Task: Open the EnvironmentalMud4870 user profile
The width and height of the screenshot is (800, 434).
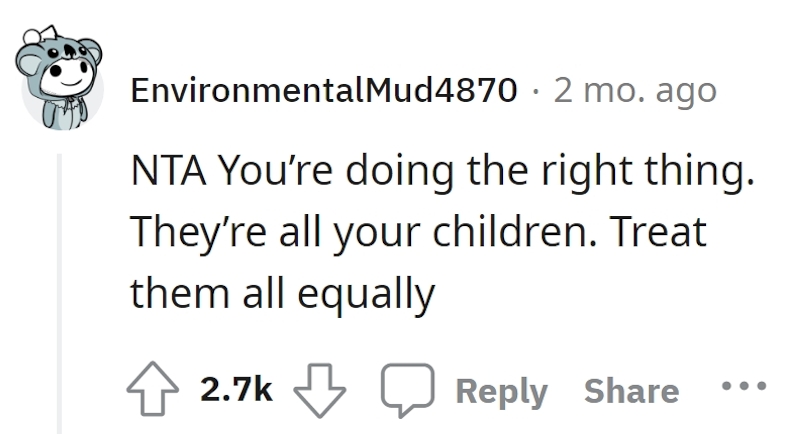Action: pyautogui.click(x=324, y=91)
